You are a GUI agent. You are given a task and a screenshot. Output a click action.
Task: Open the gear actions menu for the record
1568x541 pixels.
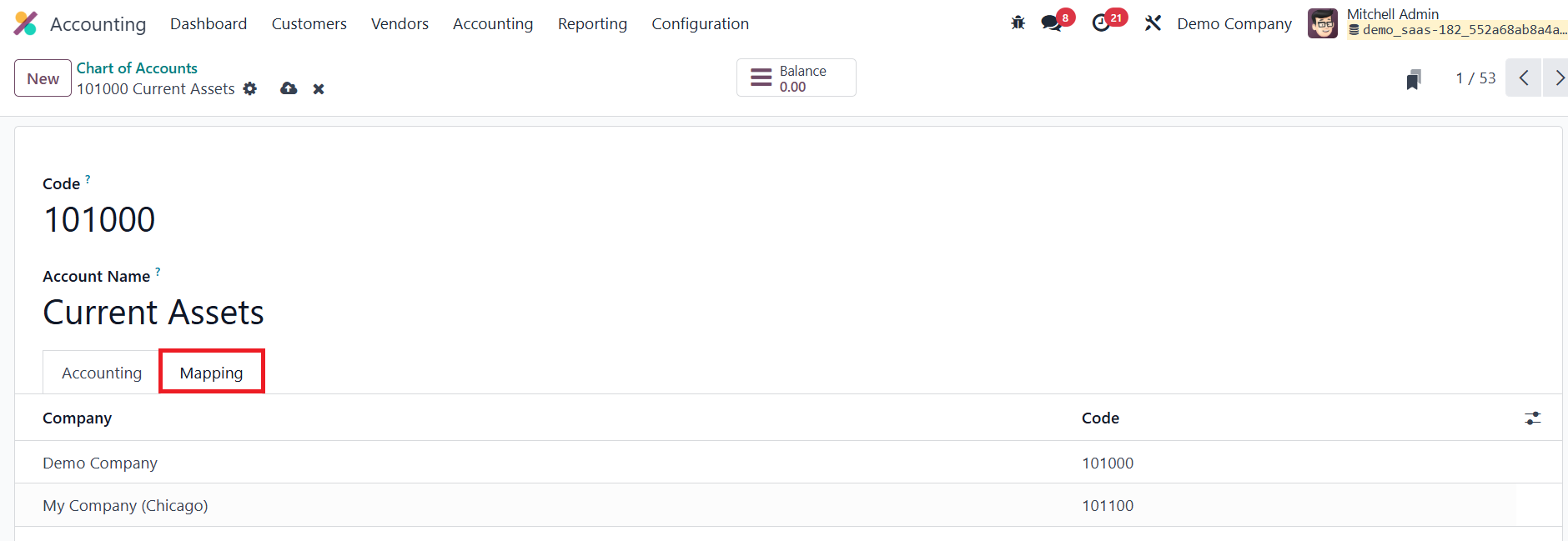click(250, 89)
